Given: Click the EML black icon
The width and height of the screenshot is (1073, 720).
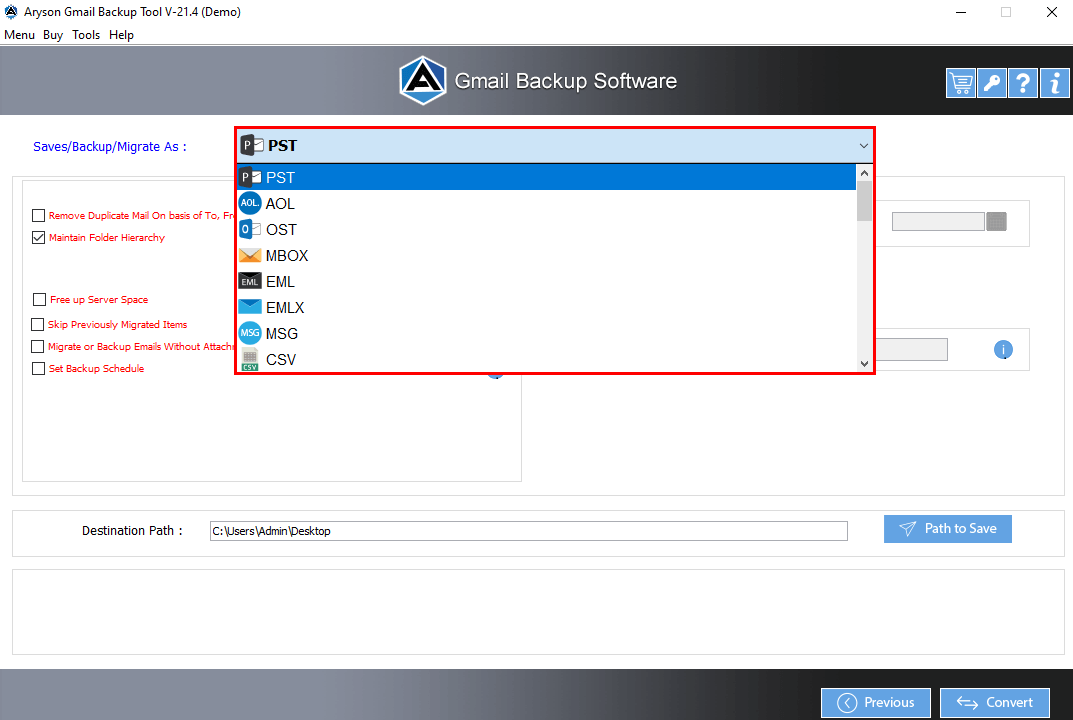Looking at the screenshot, I should (x=250, y=281).
